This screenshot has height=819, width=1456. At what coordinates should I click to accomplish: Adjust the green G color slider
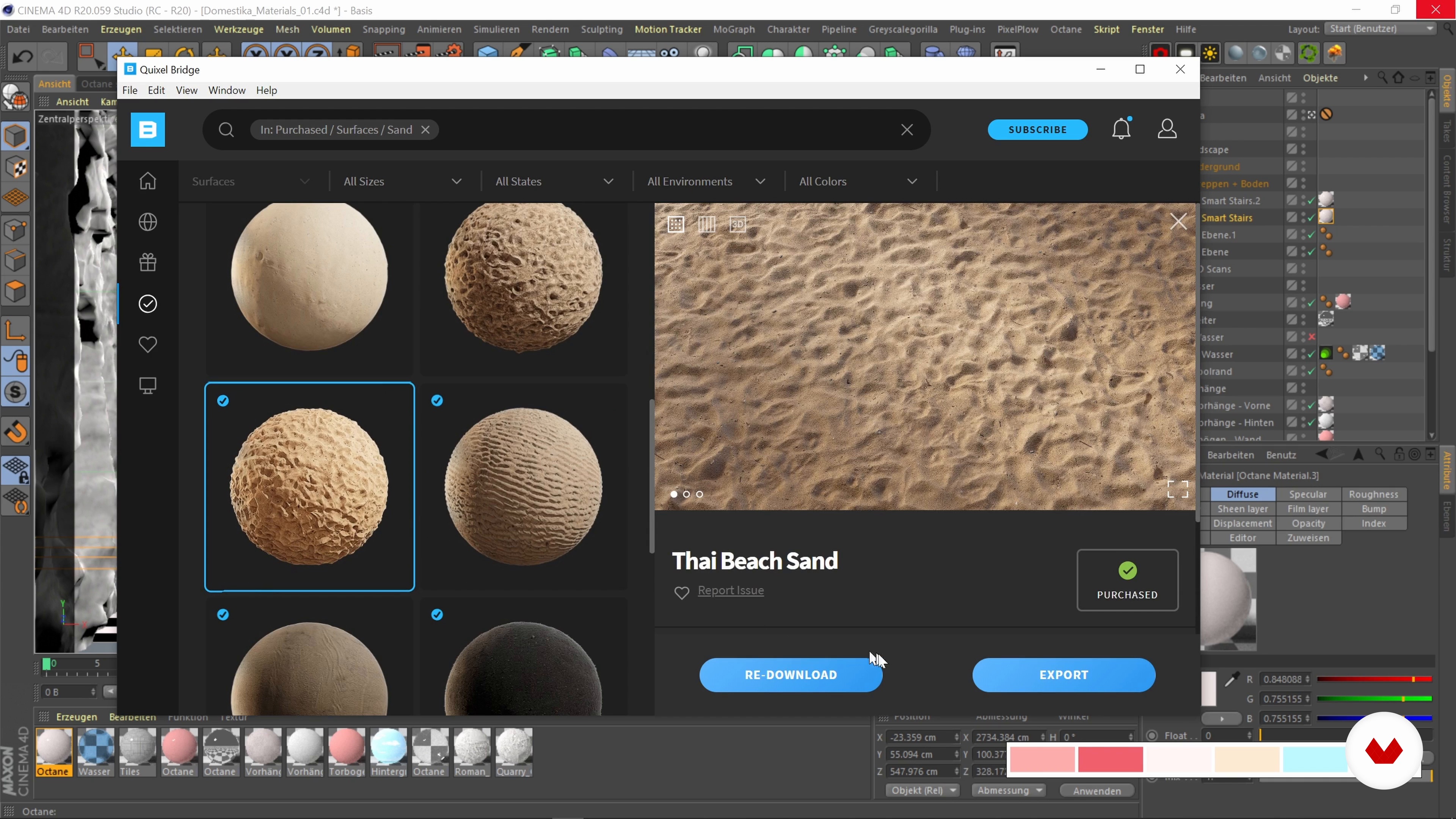coord(1374,698)
